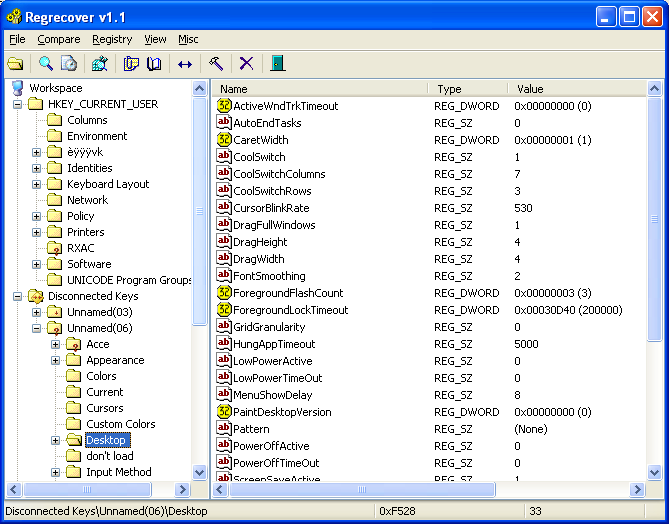Click the hammer toolbar icon
Image resolution: width=669 pixels, height=524 pixels.
(216, 64)
